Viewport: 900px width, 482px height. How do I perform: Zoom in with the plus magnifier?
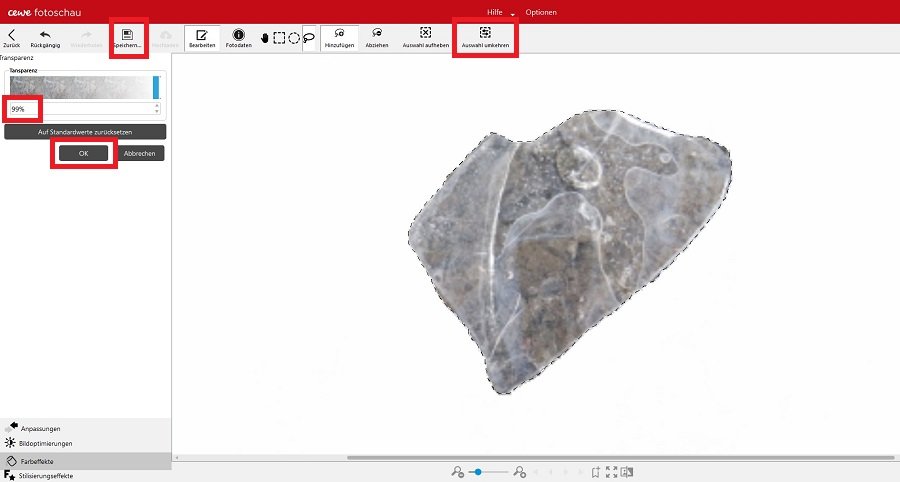pyautogui.click(x=519, y=472)
